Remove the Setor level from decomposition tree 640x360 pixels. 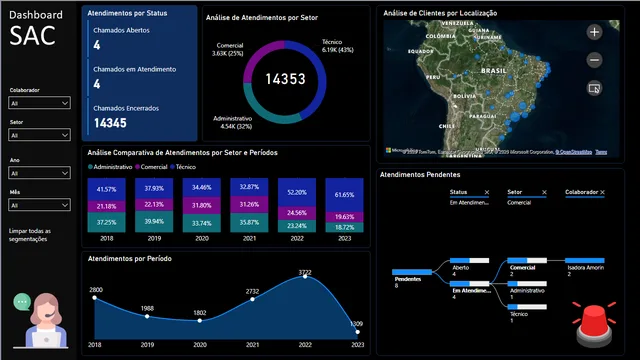coord(544,192)
